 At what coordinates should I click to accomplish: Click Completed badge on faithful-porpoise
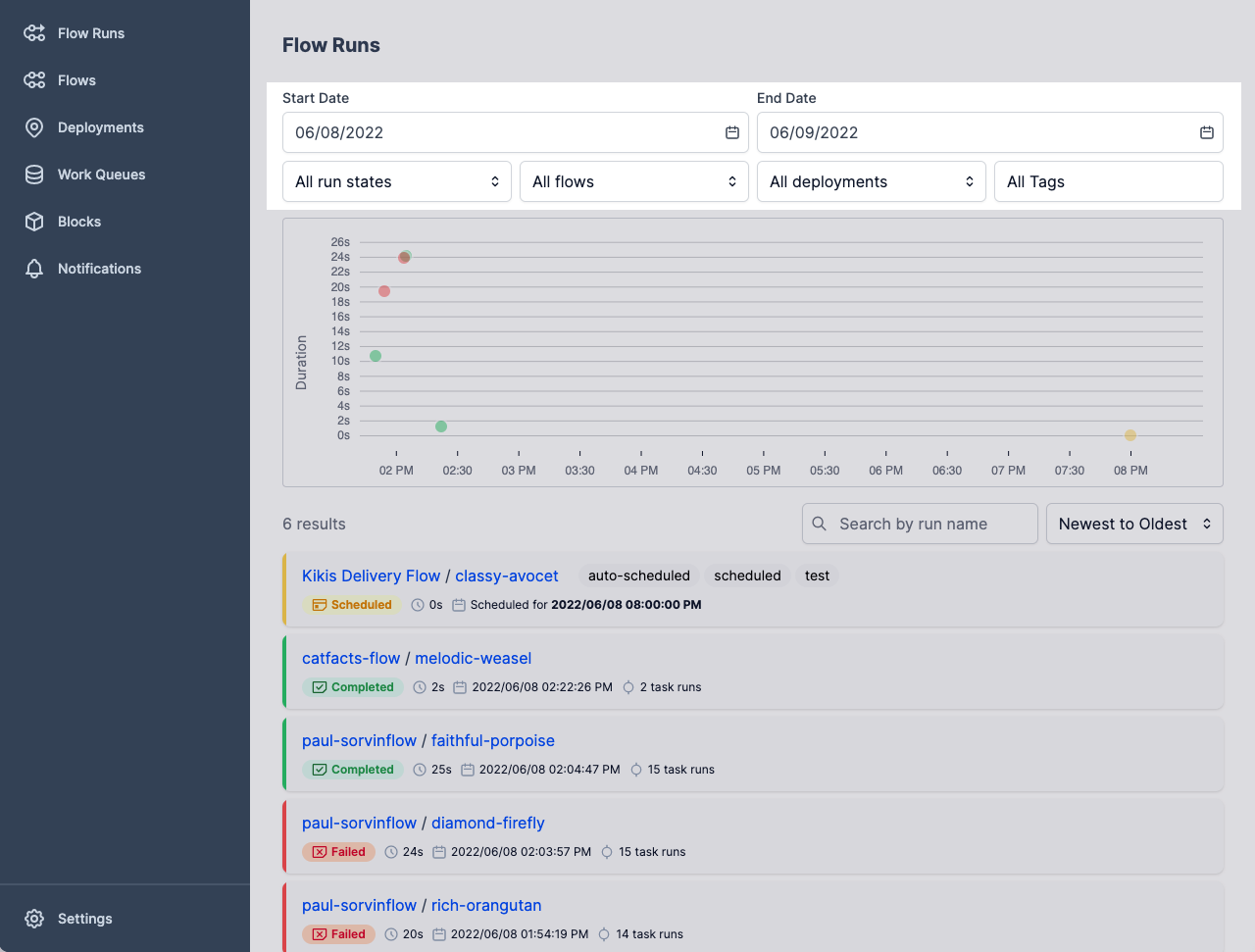[353, 770]
